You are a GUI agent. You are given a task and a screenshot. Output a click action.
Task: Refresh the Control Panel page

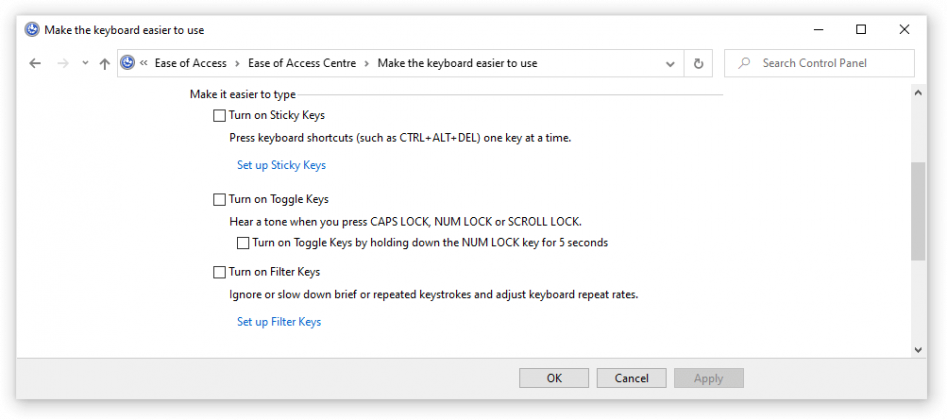(698, 63)
